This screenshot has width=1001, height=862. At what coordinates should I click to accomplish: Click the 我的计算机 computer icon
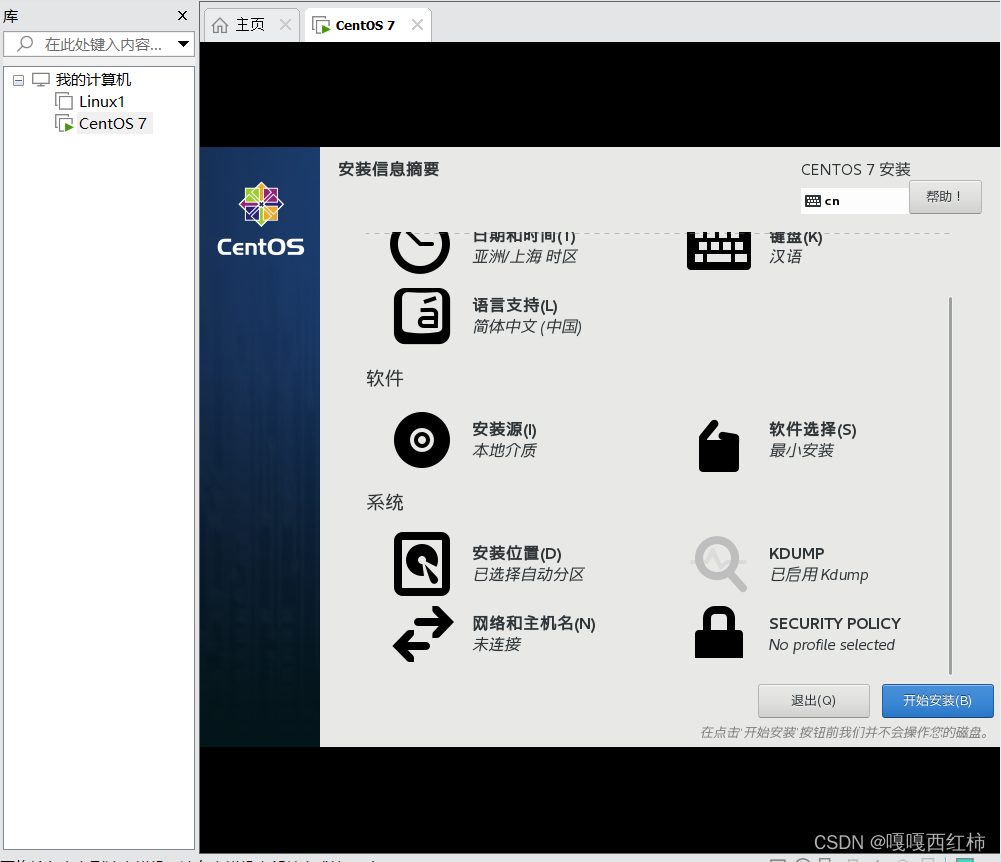click(41, 79)
